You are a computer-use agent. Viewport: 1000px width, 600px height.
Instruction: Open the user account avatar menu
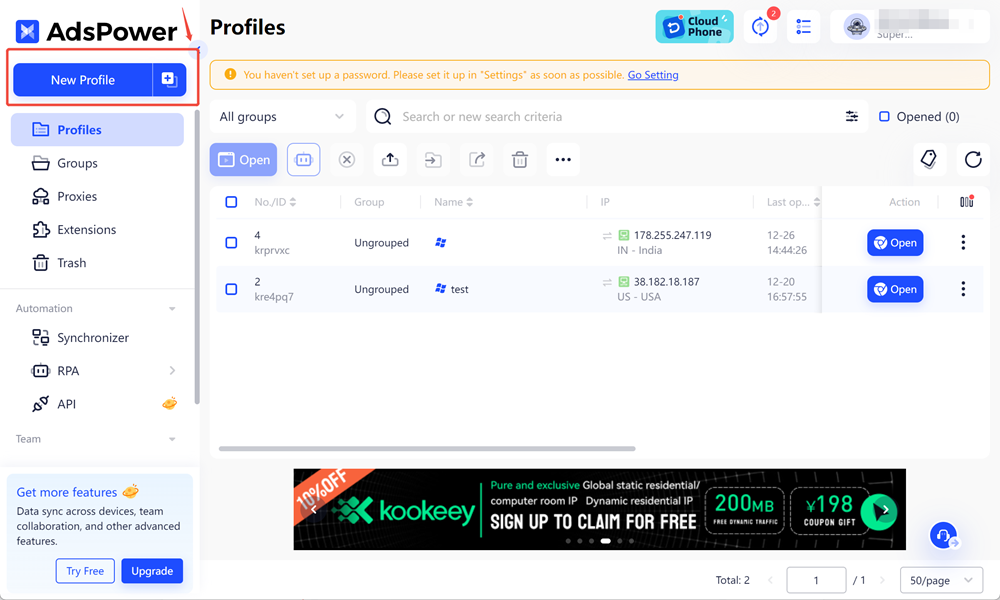(857, 27)
